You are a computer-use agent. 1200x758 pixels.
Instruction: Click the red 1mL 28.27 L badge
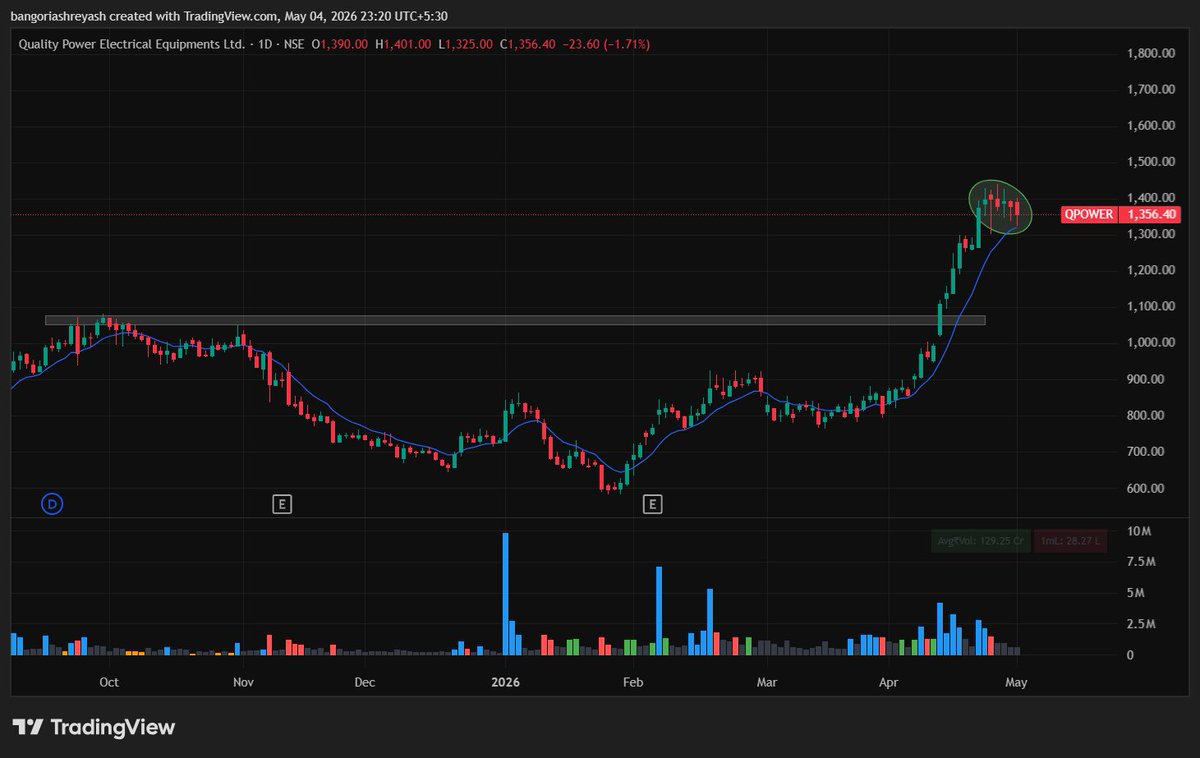pos(1071,540)
